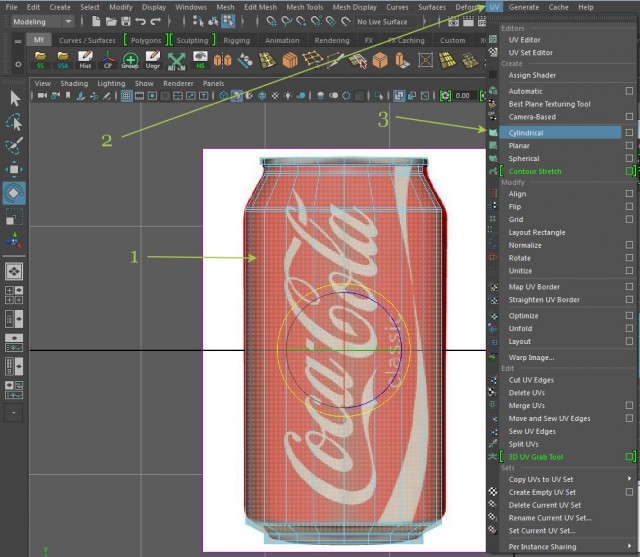Open Cylindrical mapping option box
The height and width of the screenshot is (557, 640).
(629, 133)
